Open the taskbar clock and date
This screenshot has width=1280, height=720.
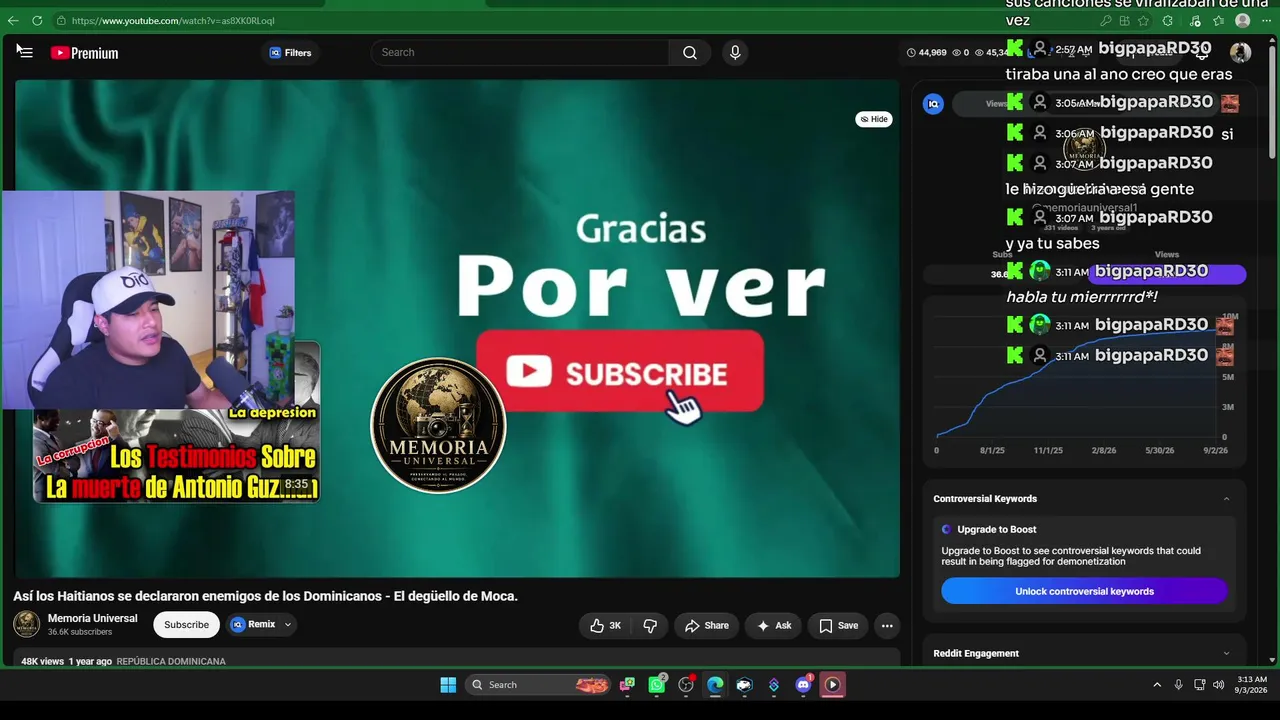(1251, 685)
